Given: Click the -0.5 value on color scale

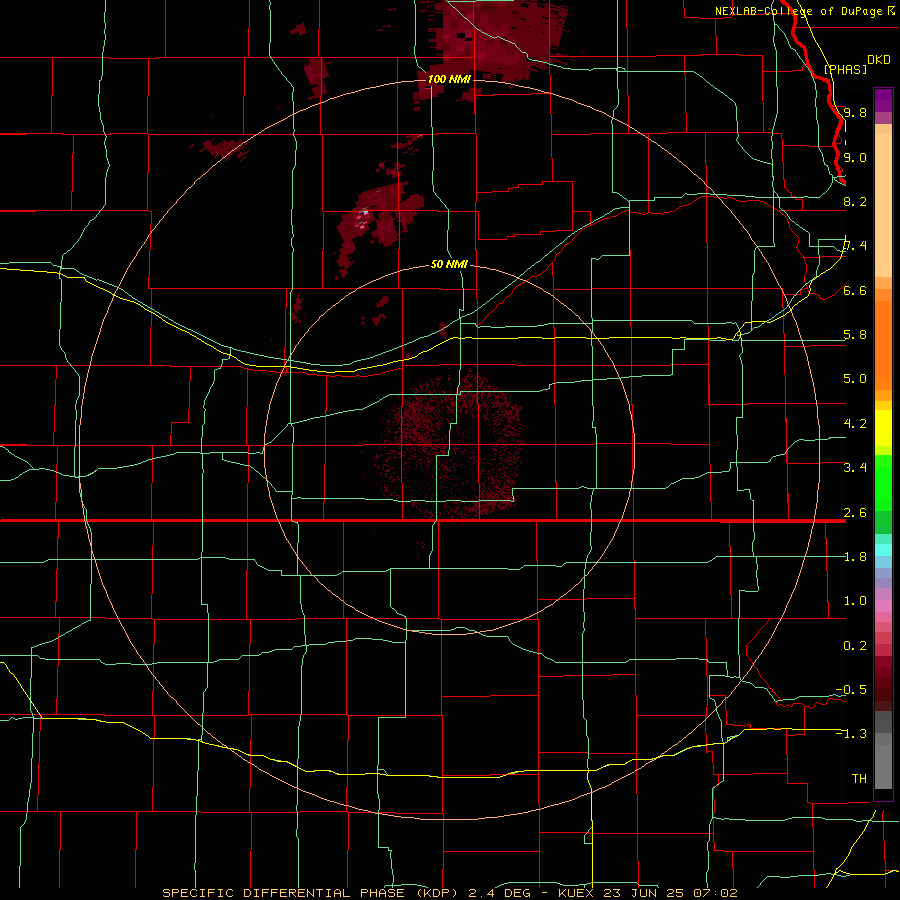Looking at the screenshot, I should [851, 689].
